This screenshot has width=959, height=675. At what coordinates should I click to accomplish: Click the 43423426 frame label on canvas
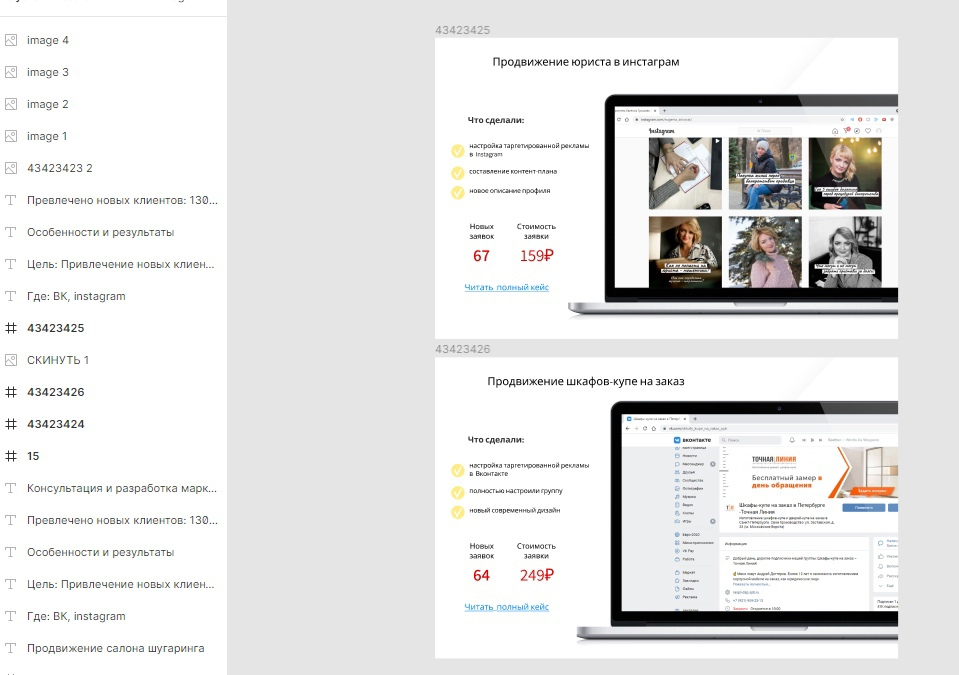click(462, 349)
